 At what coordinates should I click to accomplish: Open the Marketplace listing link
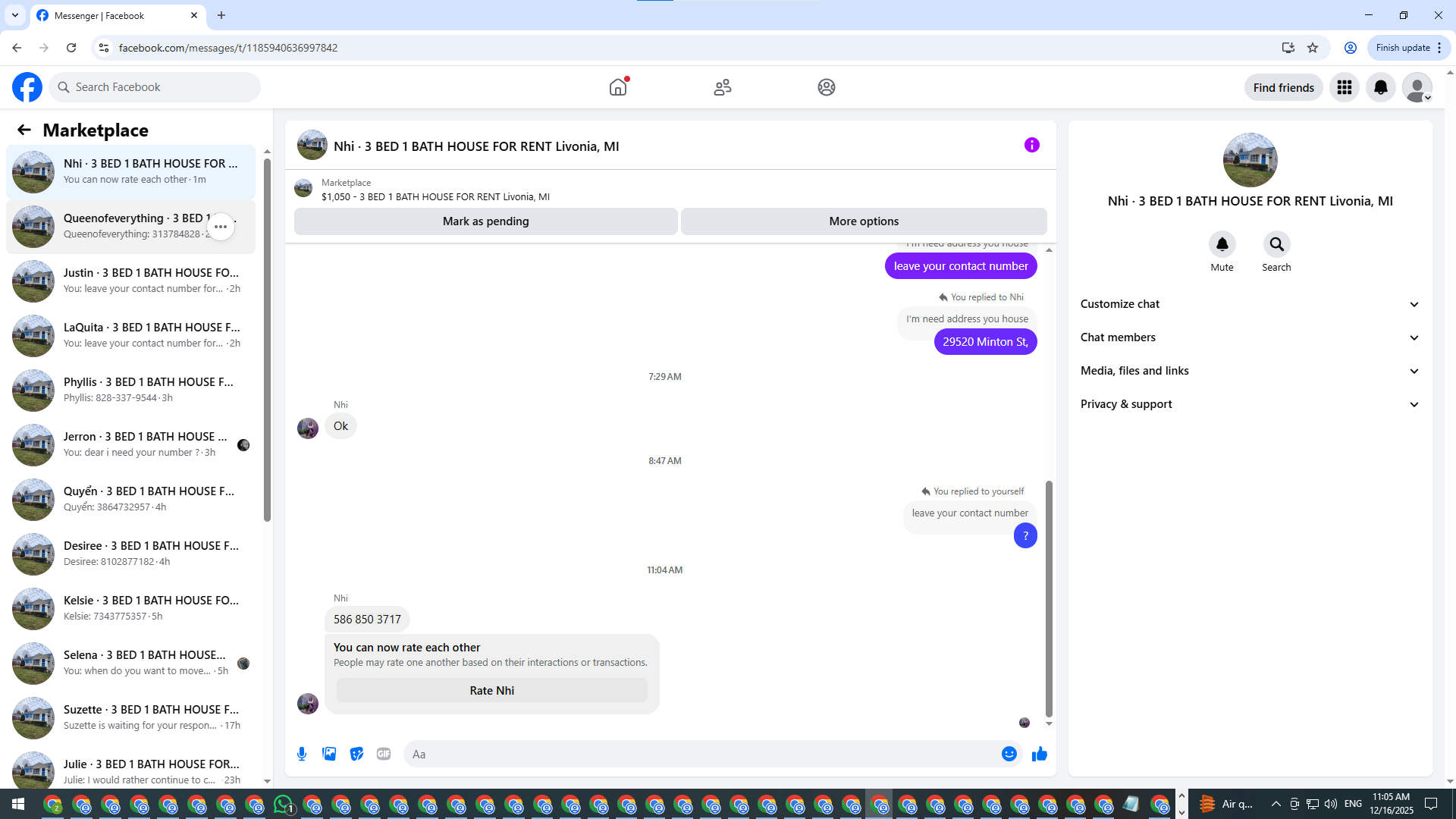tap(435, 197)
